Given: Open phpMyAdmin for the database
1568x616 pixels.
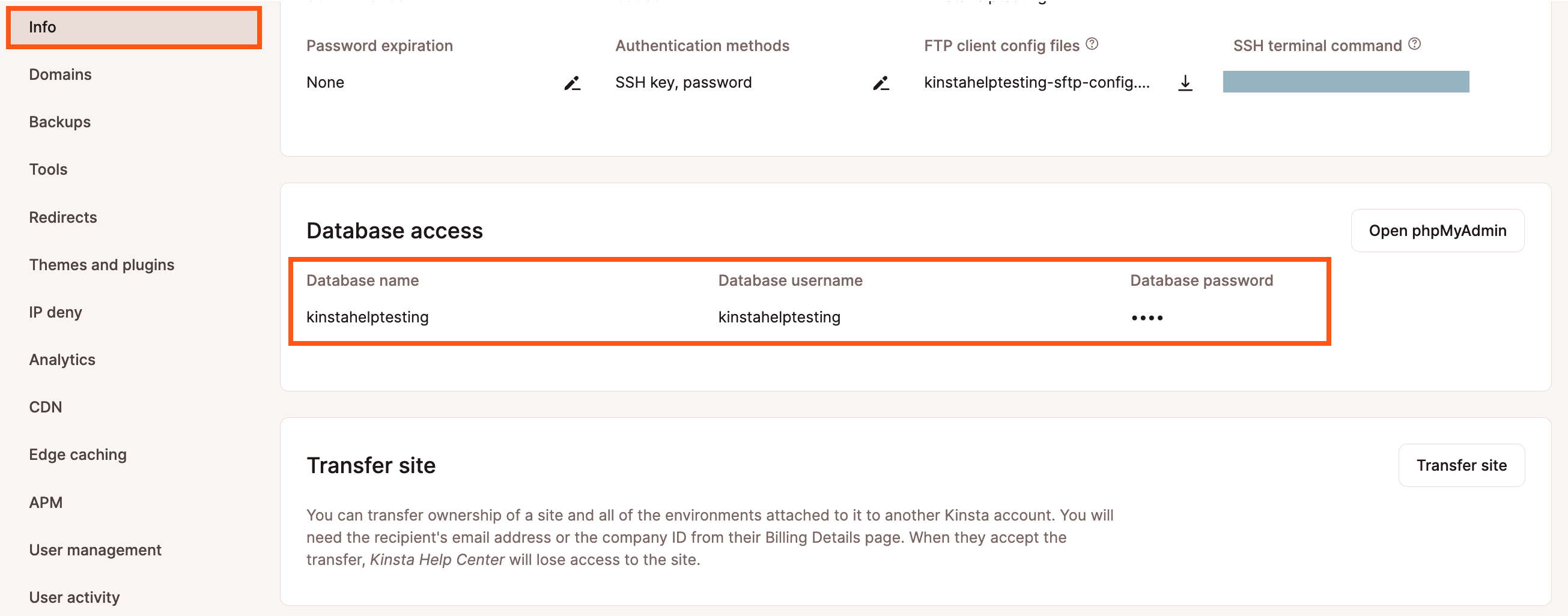Looking at the screenshot, I should click(x=1437, y=231).
